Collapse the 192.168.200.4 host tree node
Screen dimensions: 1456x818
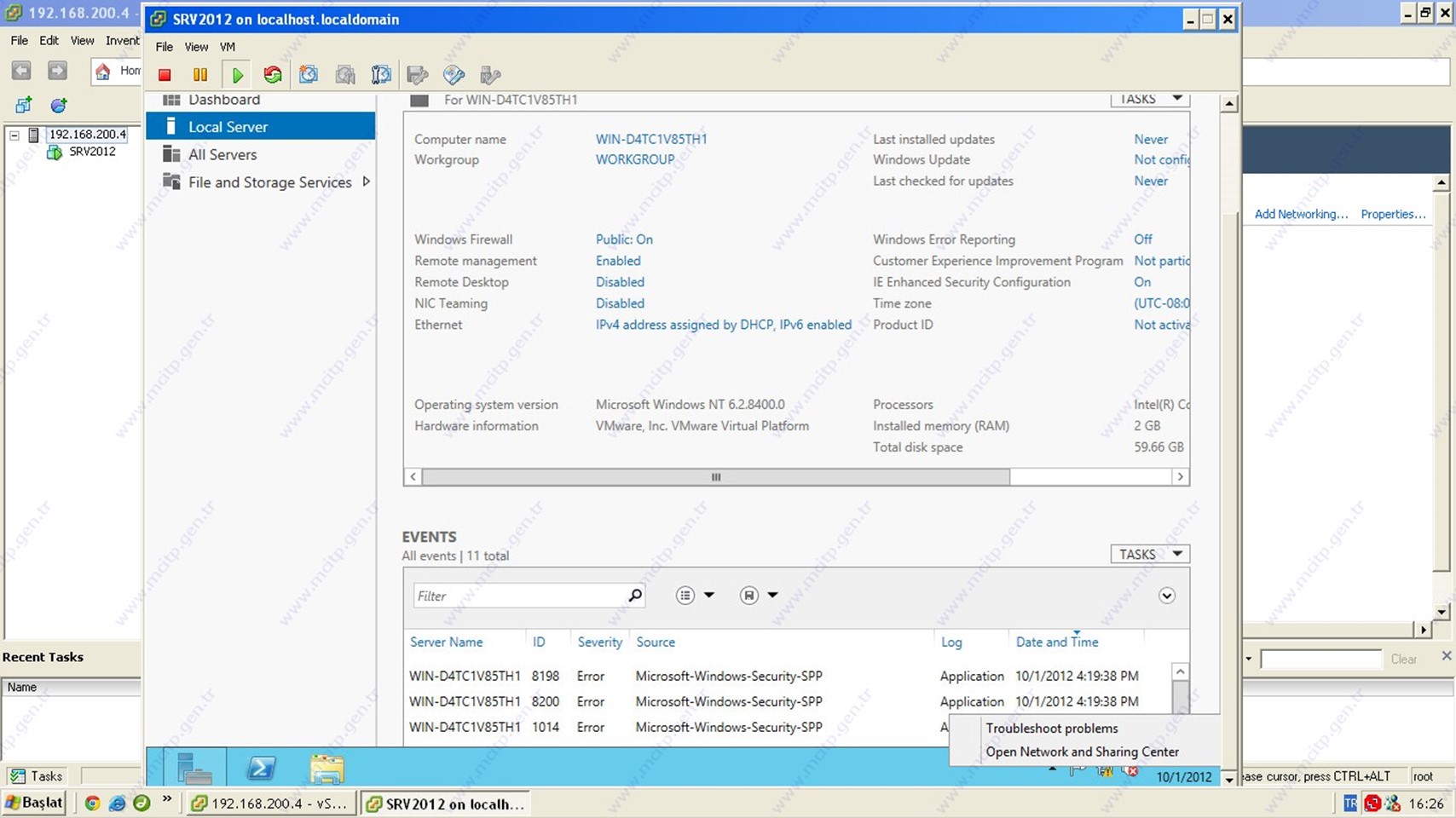click(14, 135)
